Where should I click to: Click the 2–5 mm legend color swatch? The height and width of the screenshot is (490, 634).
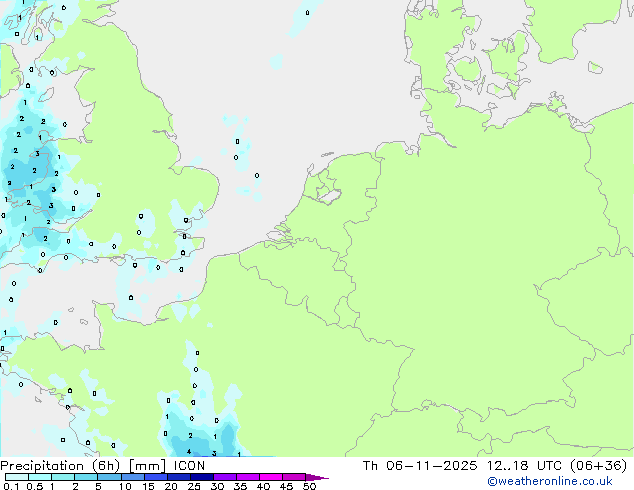tap(86, 477)
